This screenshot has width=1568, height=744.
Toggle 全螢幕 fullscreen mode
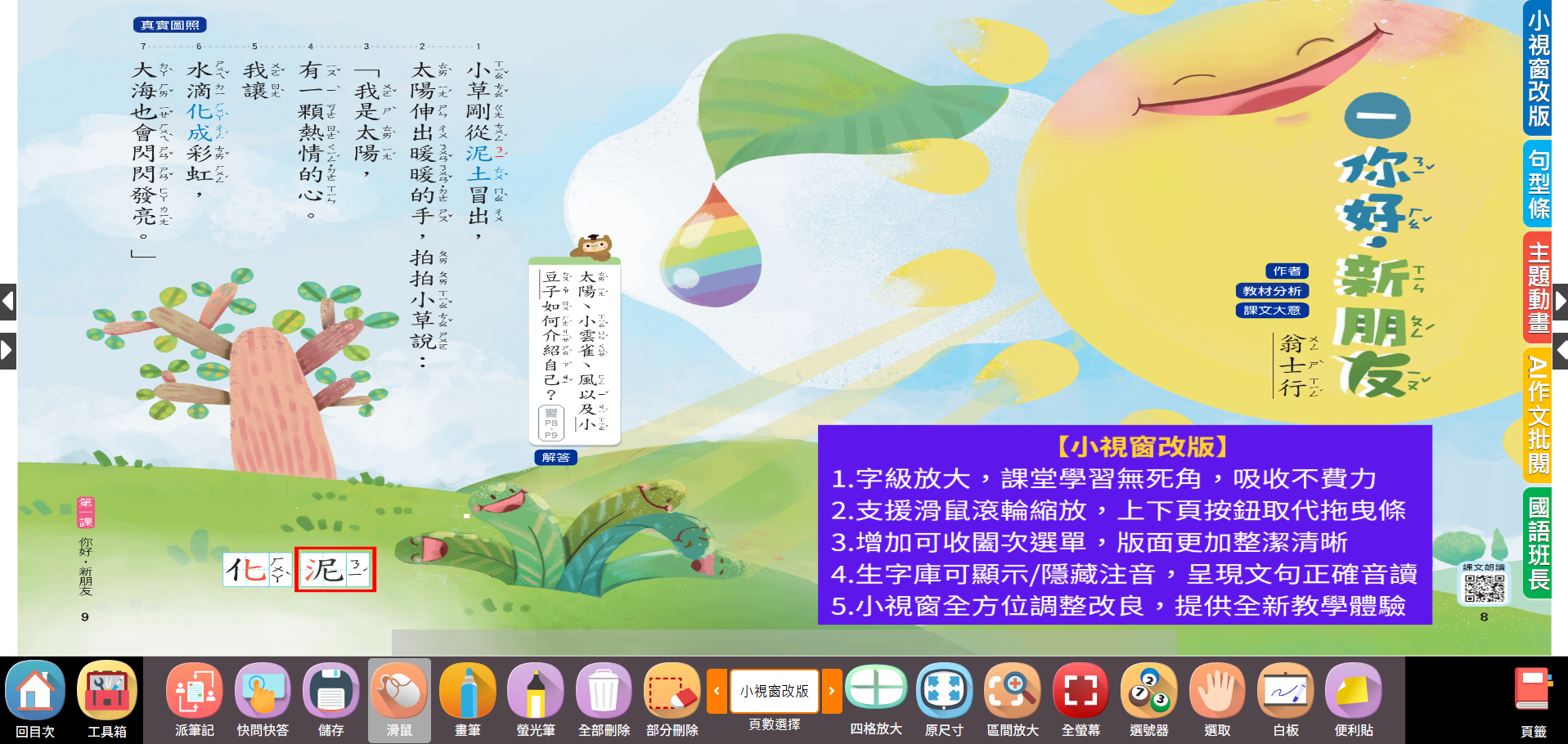1081,691
